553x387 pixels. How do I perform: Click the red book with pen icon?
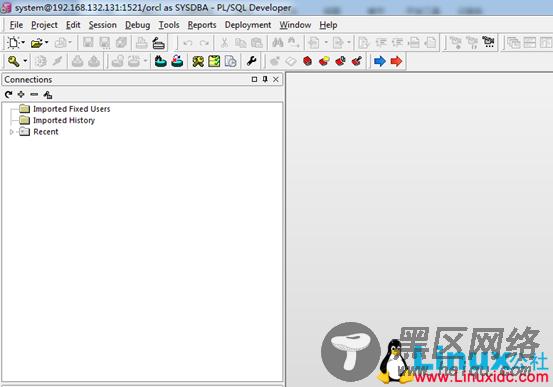coord(357,61)
